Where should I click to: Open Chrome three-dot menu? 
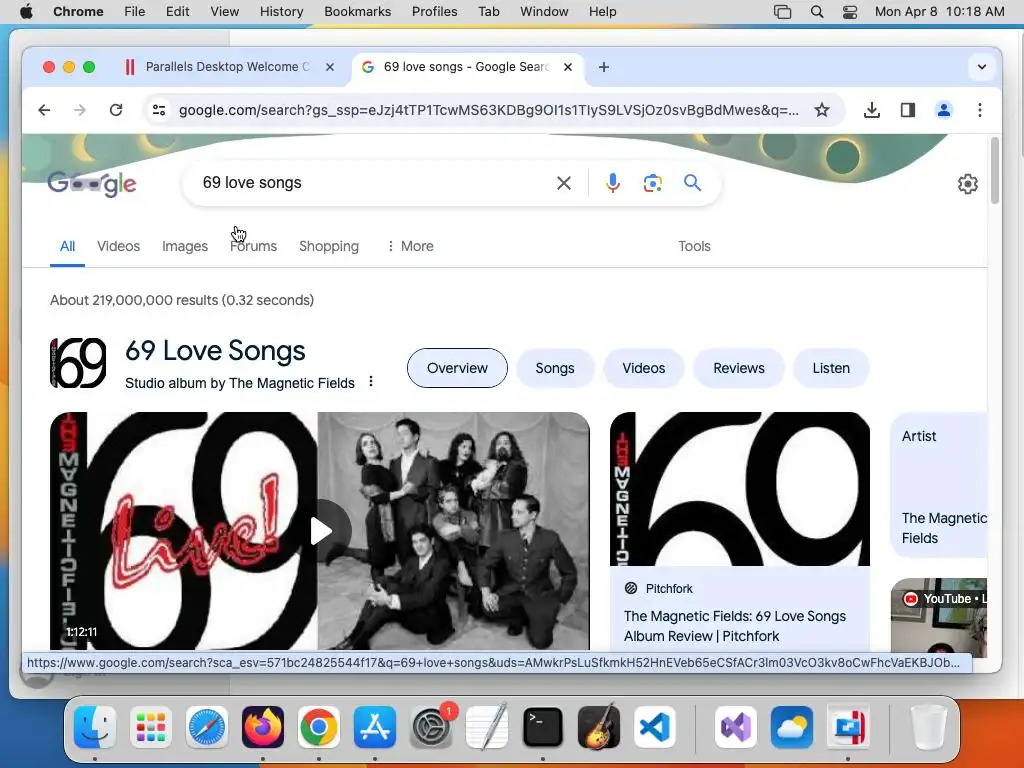(x=980, y=110)
